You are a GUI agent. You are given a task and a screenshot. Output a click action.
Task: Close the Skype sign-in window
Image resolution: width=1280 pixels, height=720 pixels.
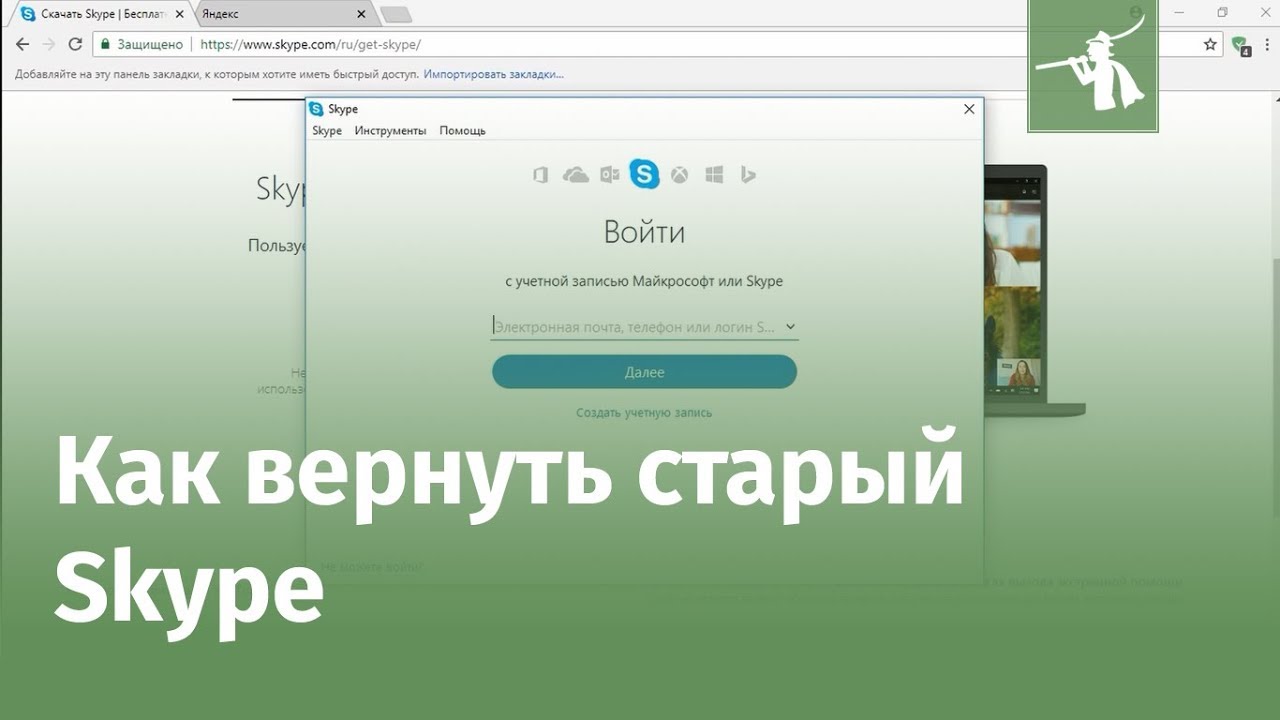(968, 109)
